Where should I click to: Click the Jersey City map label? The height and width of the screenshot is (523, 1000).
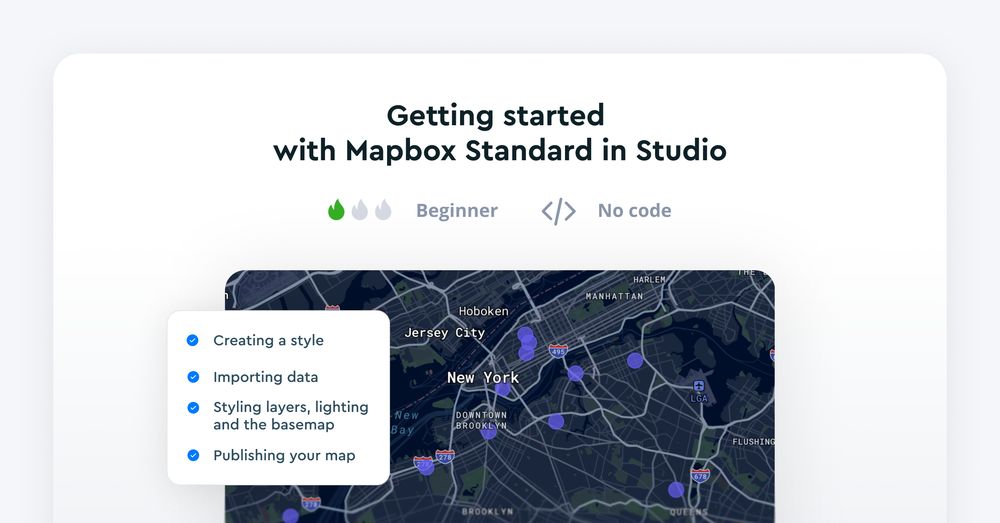click(x=445, y=332)
